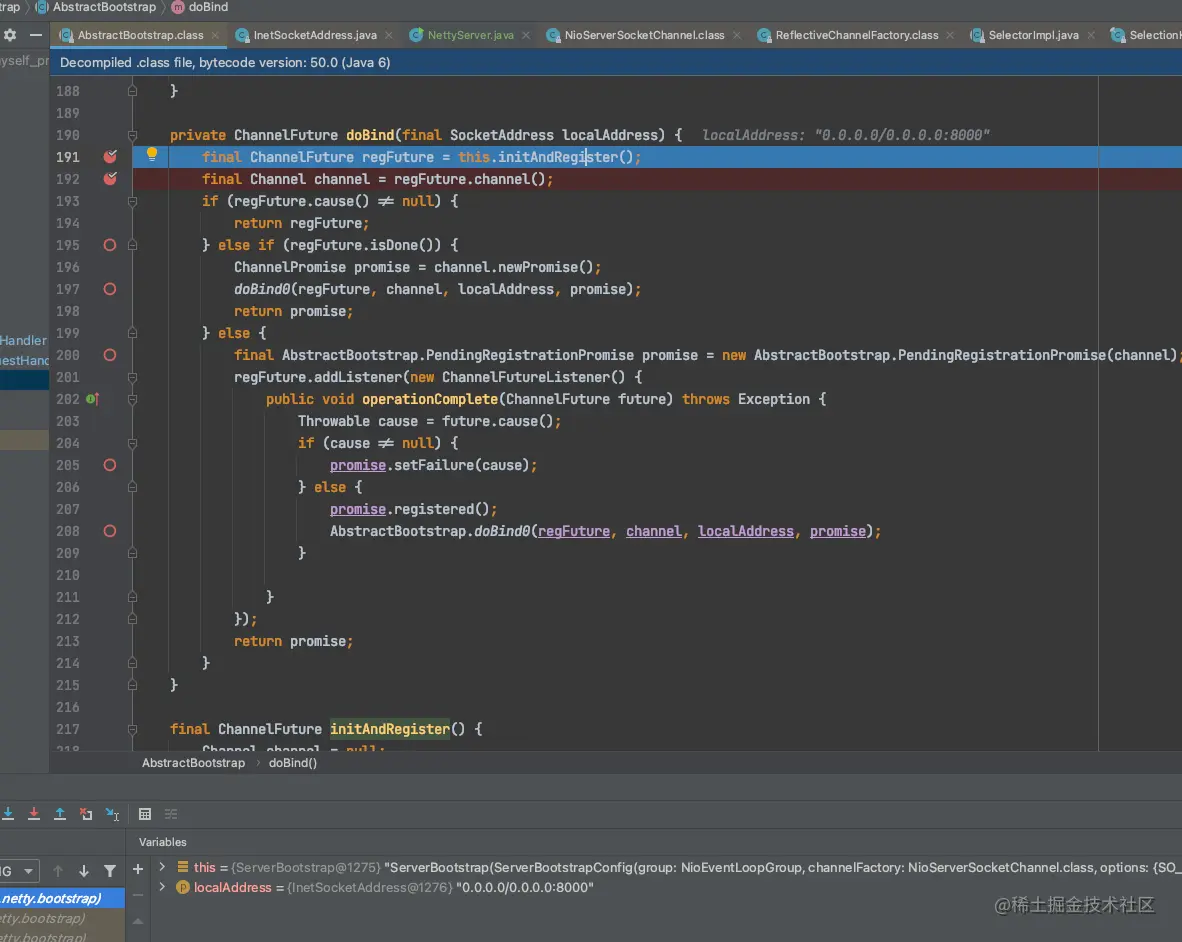
Task: Switch to the InetSocketAddress.java tab
Action: coord(314,35)
